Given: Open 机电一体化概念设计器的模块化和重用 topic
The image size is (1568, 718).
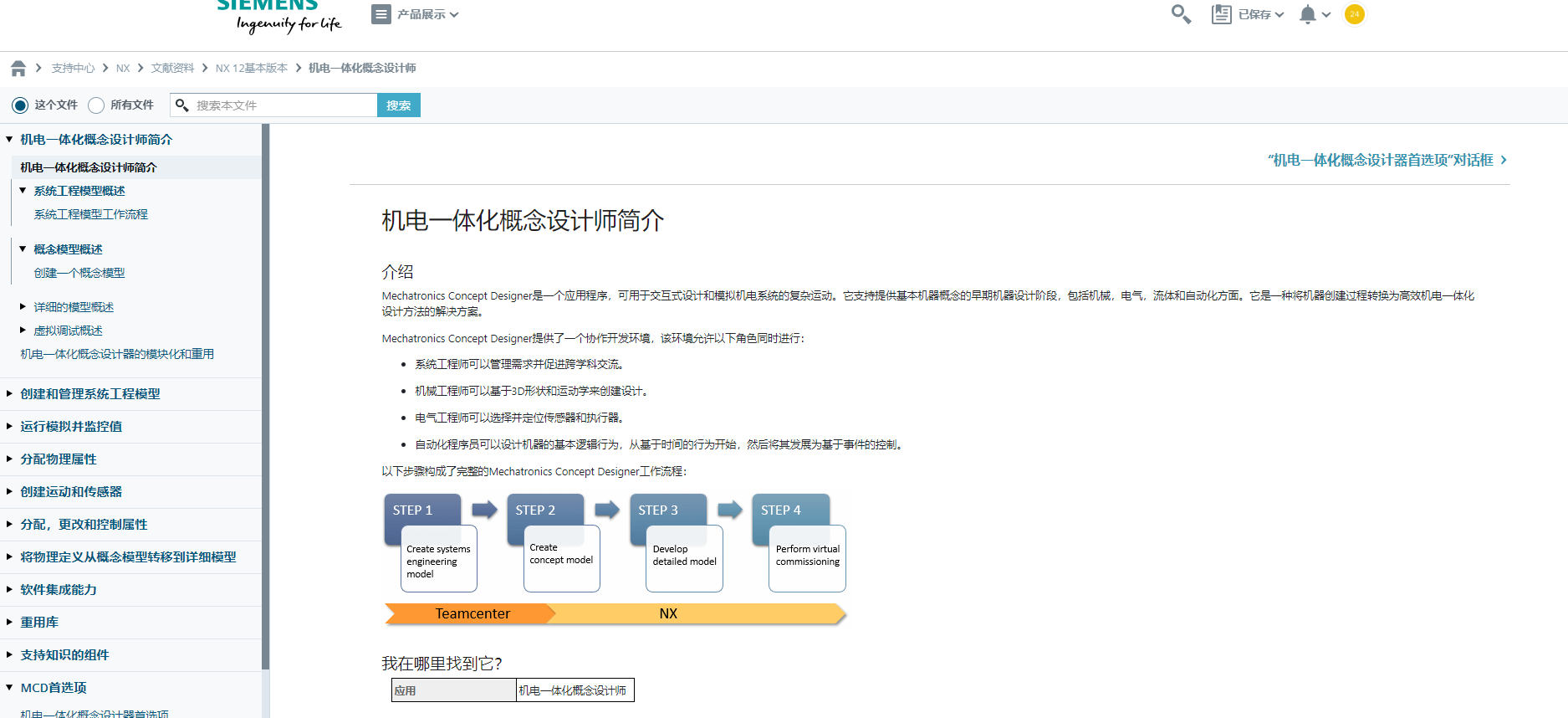Looking at the screenshot, I should pos(117,354).
